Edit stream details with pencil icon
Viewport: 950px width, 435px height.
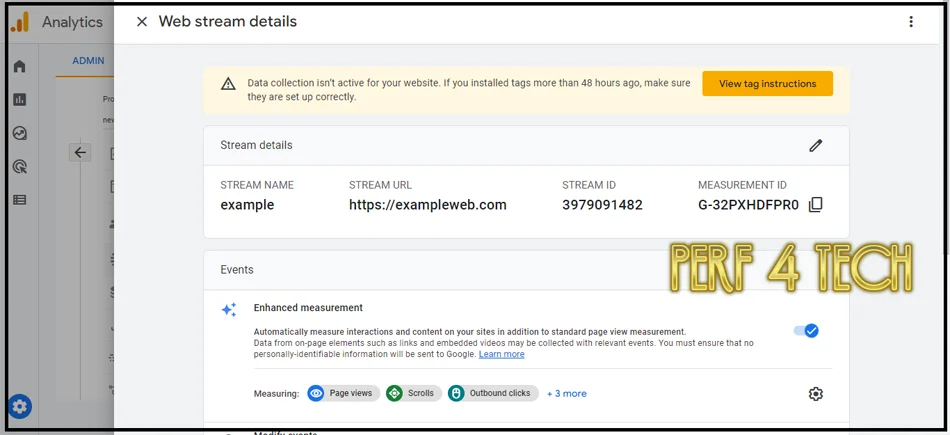pos(816,145)
